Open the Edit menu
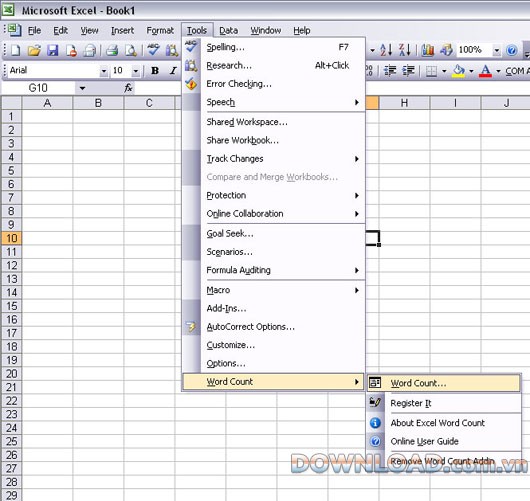 61,30
